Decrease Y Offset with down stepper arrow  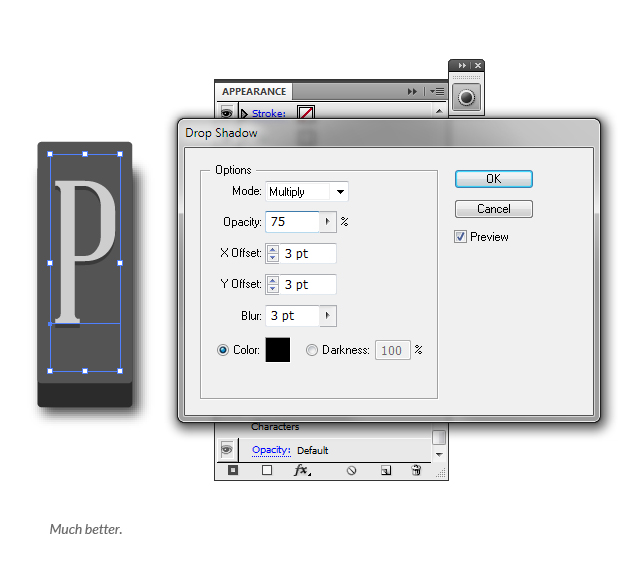(273, 289)
